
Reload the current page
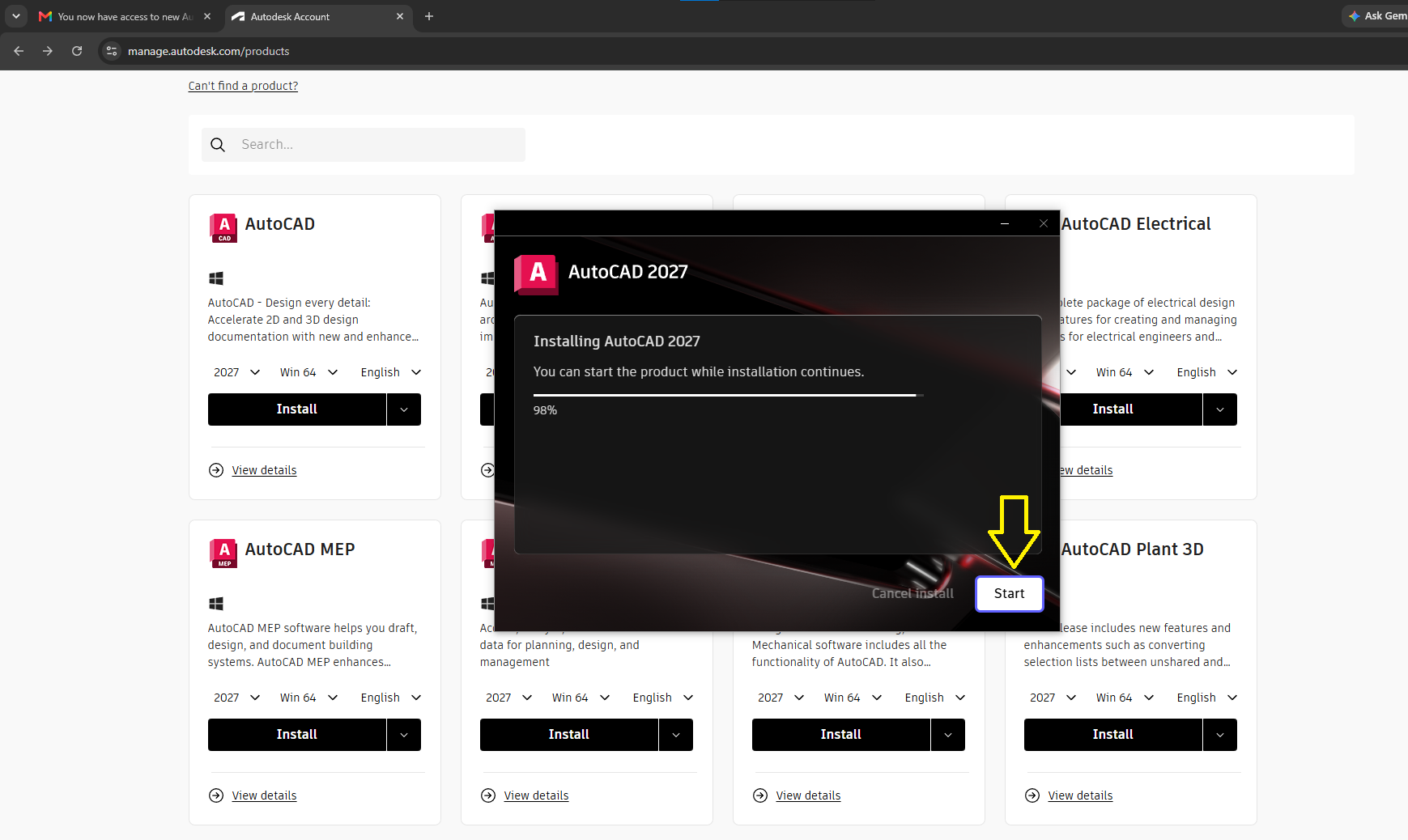tap(77, 51)
